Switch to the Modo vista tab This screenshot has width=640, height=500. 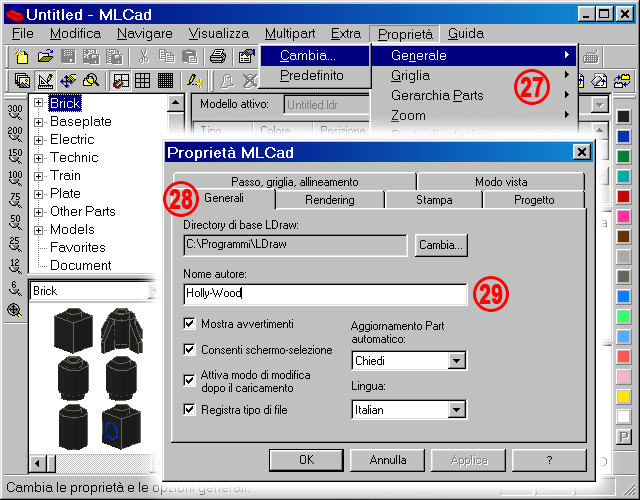tap(501, 182)
